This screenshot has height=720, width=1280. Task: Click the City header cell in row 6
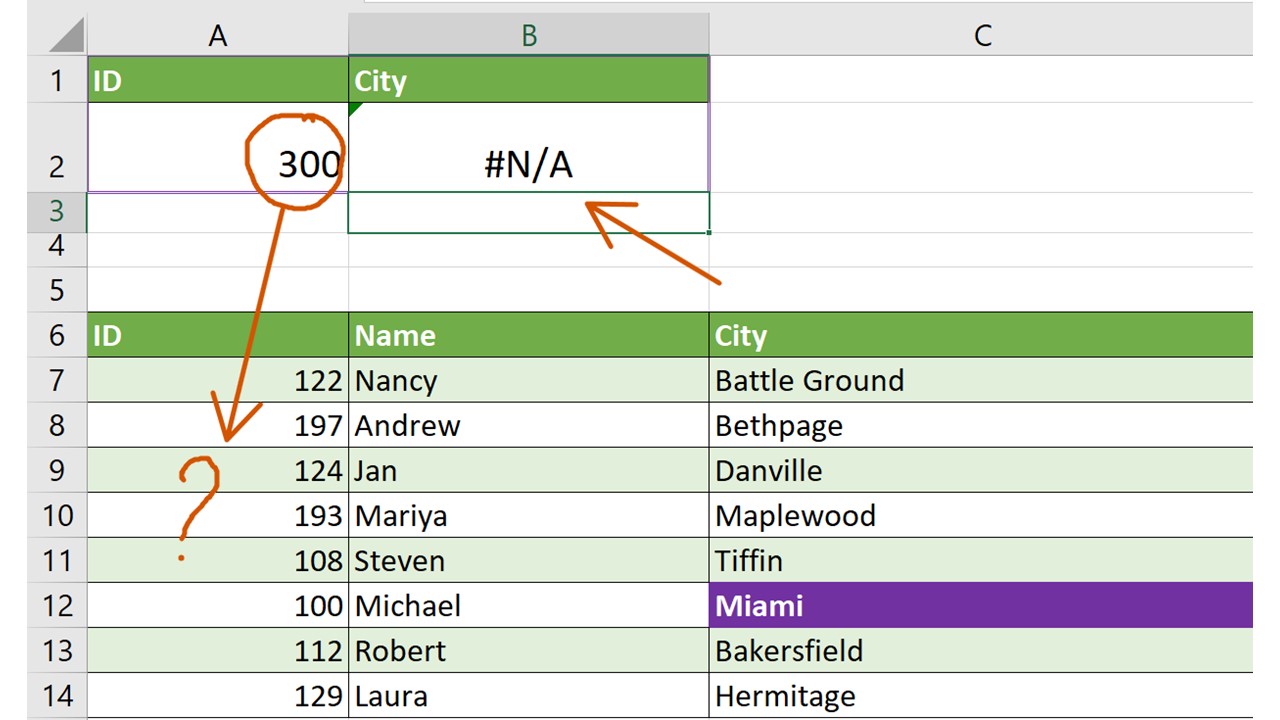[981, 335]
